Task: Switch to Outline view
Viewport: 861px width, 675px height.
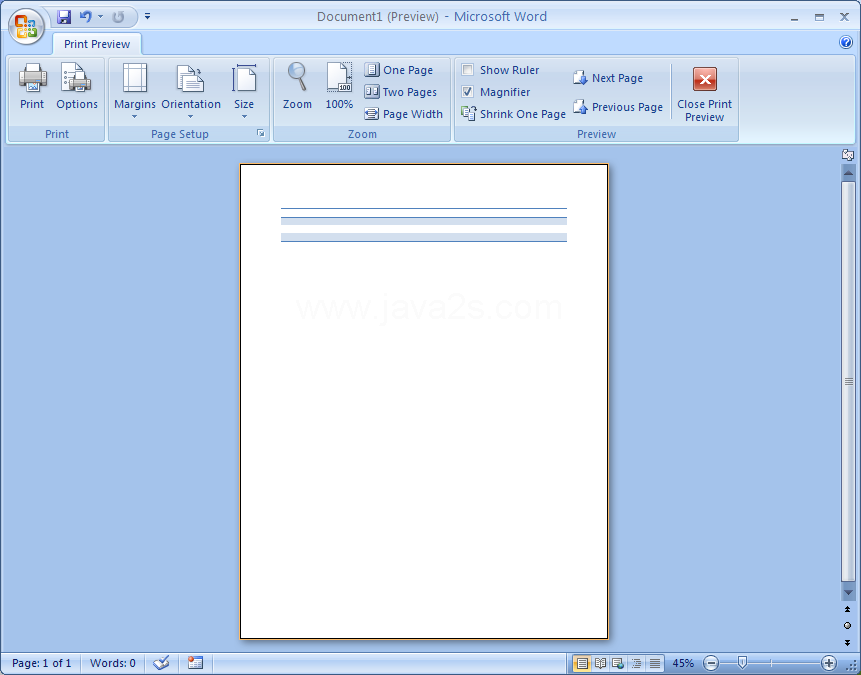Action: click(636, 663)
